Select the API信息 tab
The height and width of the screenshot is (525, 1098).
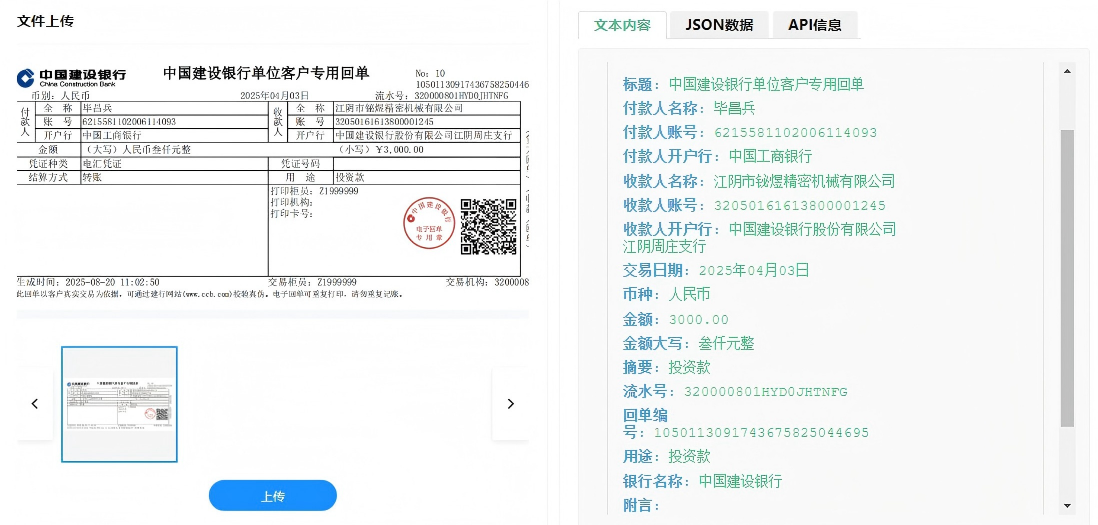point(814,25)
